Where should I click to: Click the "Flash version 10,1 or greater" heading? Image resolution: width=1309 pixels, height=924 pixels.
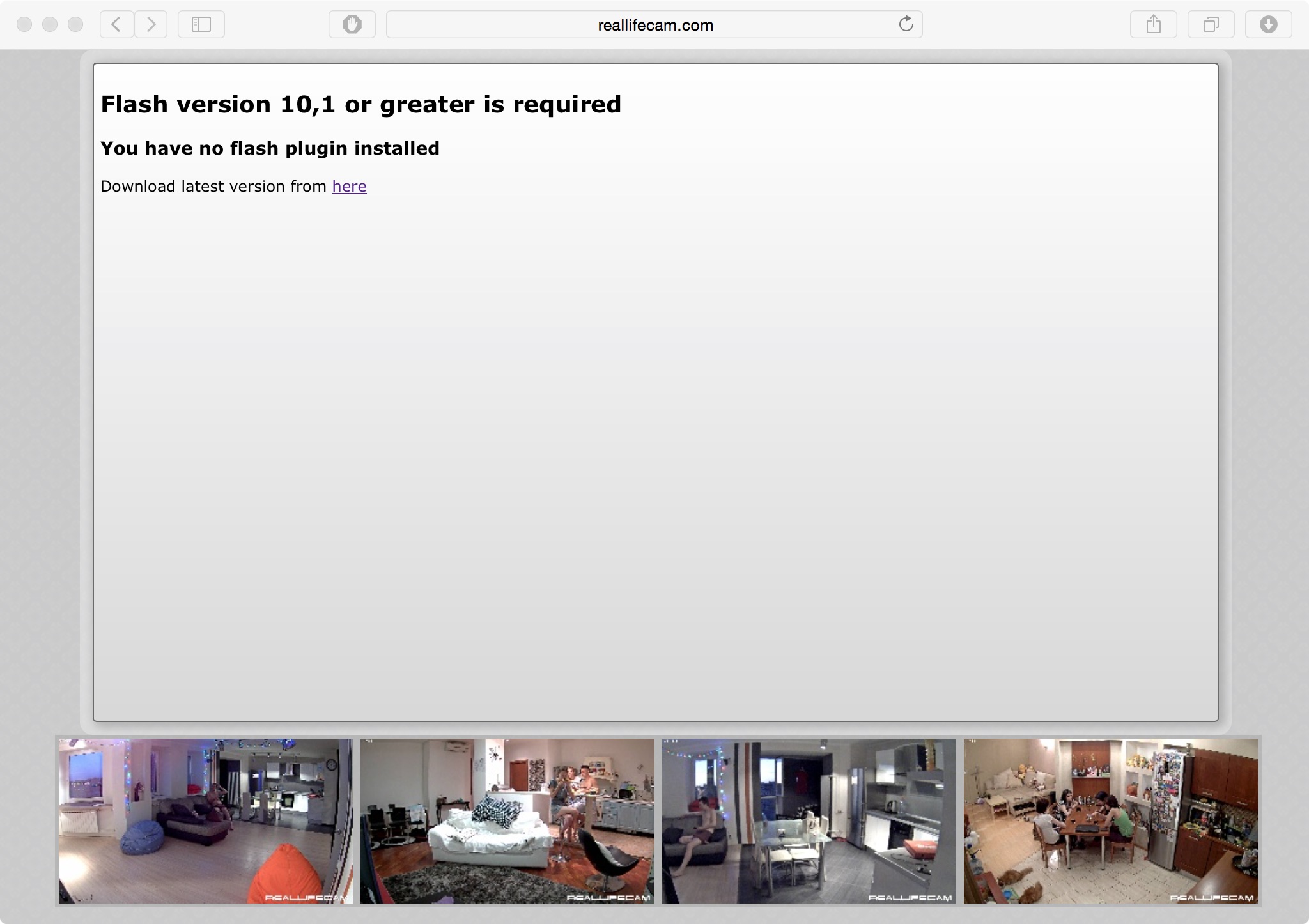[x=360, y=105]
